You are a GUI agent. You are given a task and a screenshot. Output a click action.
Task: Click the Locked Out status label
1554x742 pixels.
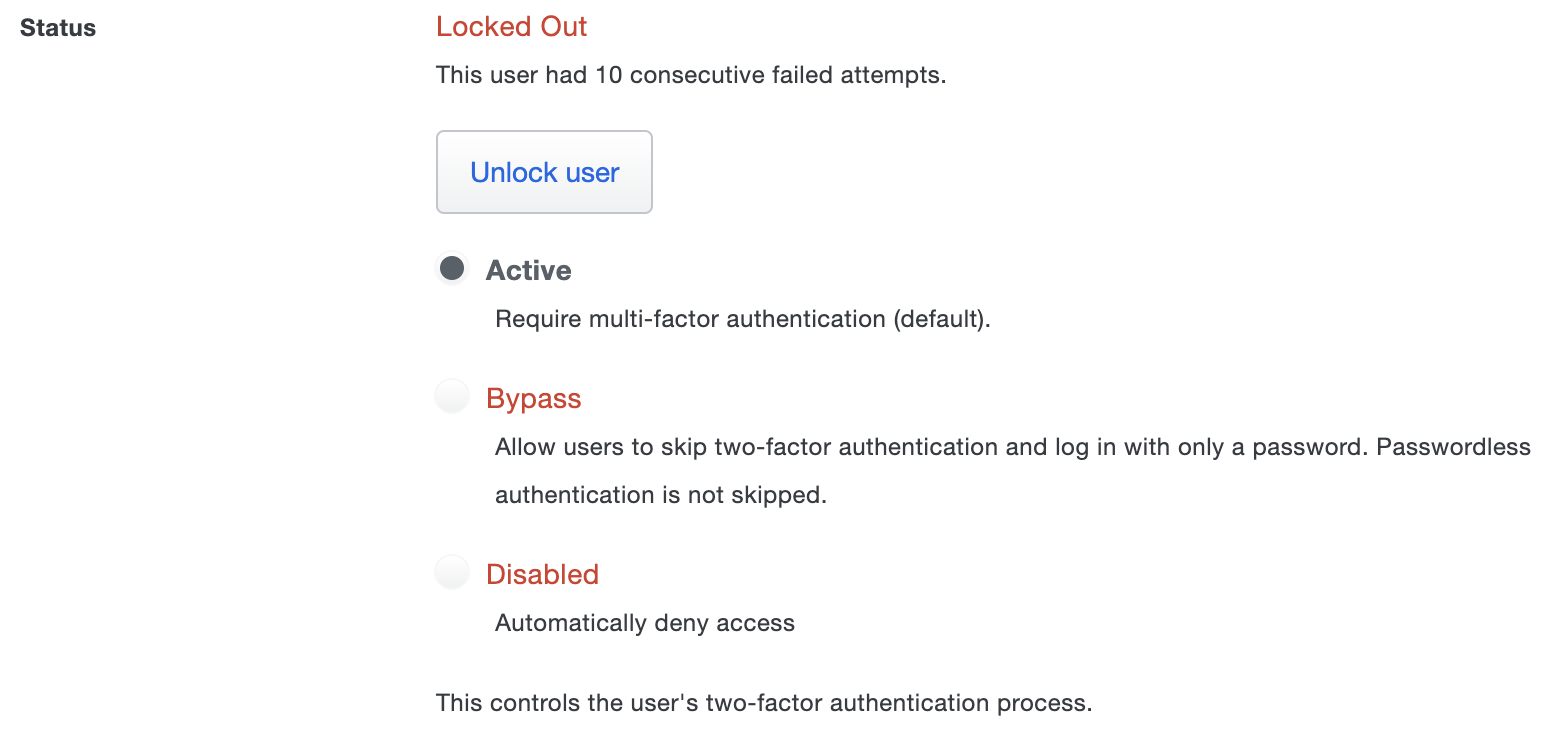pyautogui.click(x=511, y=27)
